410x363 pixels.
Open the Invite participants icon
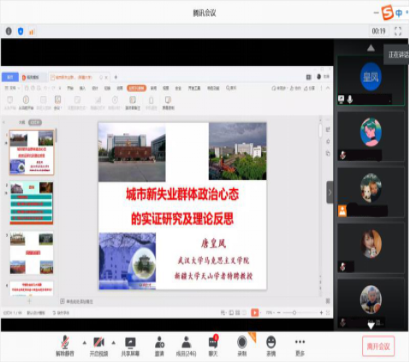[160, 346]
